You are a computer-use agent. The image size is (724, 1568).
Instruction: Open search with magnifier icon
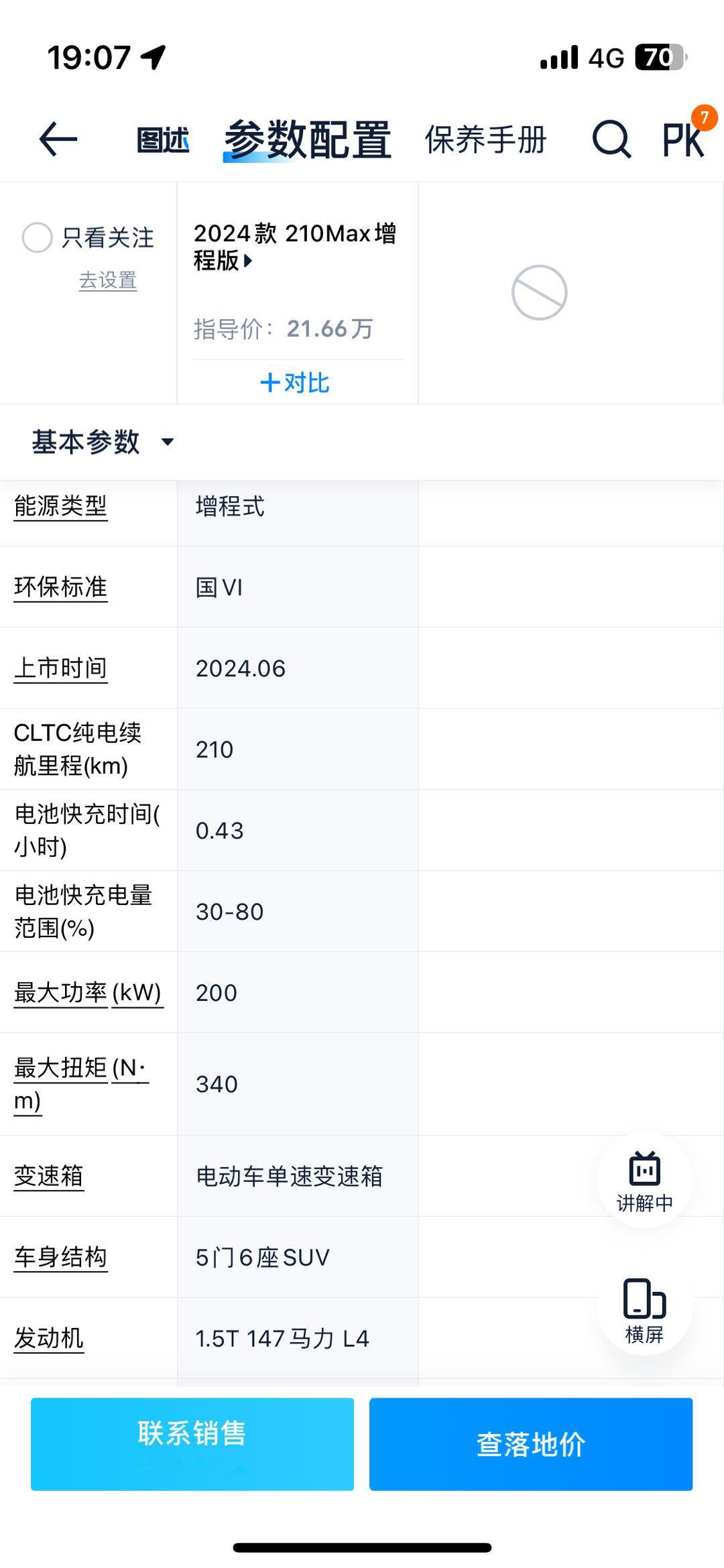(611, 139)
